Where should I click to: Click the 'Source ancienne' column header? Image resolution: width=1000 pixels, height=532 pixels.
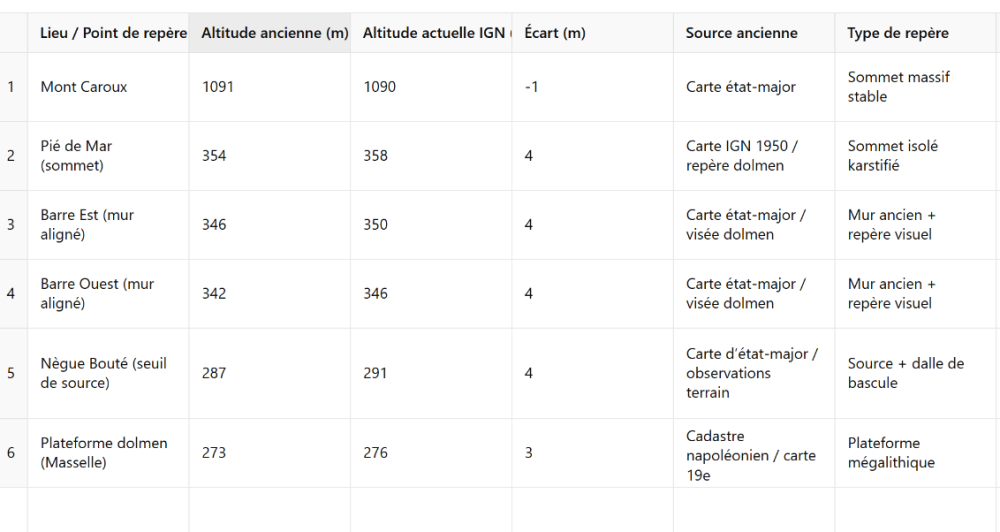pyautogui.click(x=741, y=33)
